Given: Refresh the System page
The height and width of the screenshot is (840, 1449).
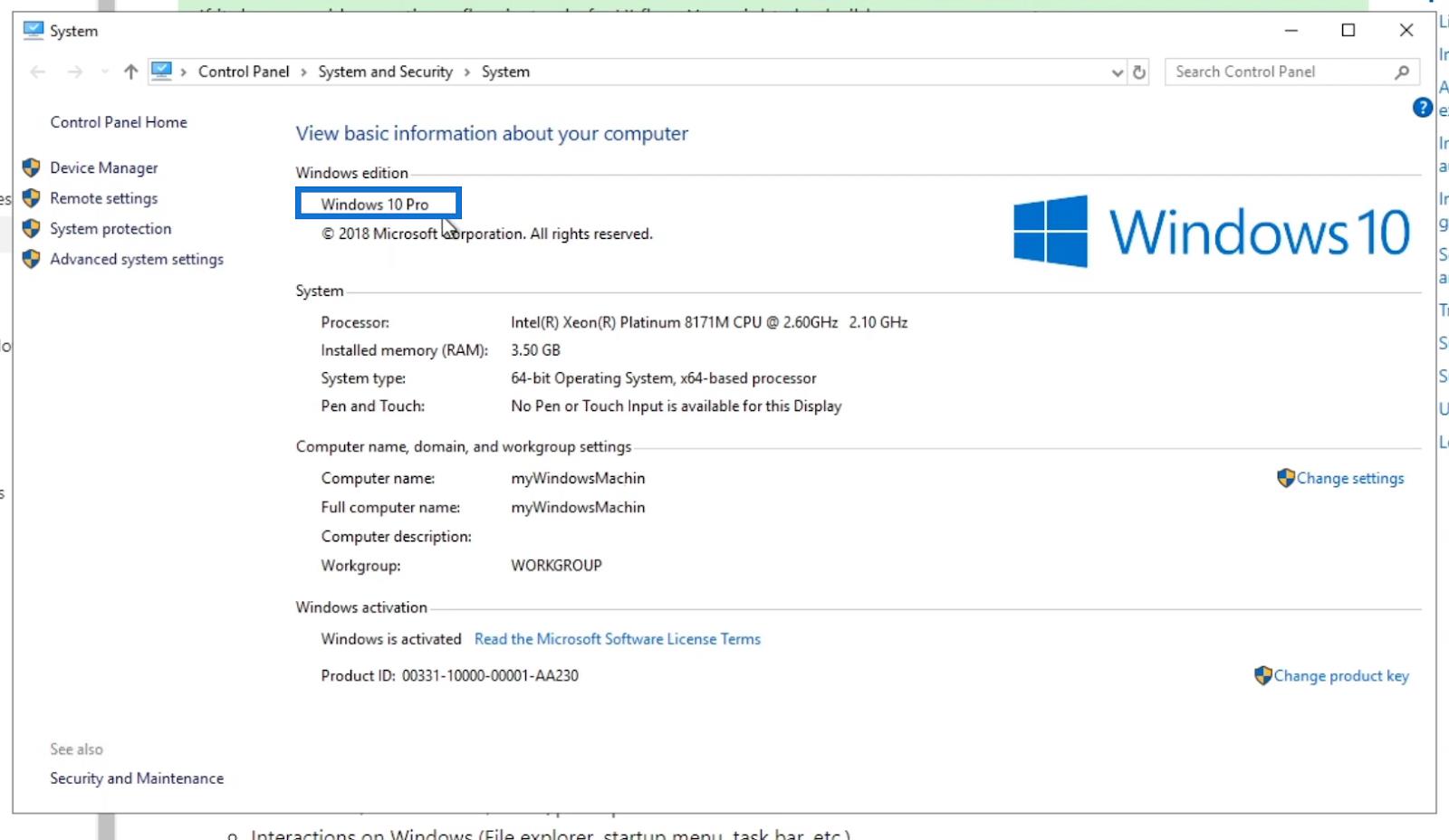Looking at the screenshot, I should [1139, 72].
